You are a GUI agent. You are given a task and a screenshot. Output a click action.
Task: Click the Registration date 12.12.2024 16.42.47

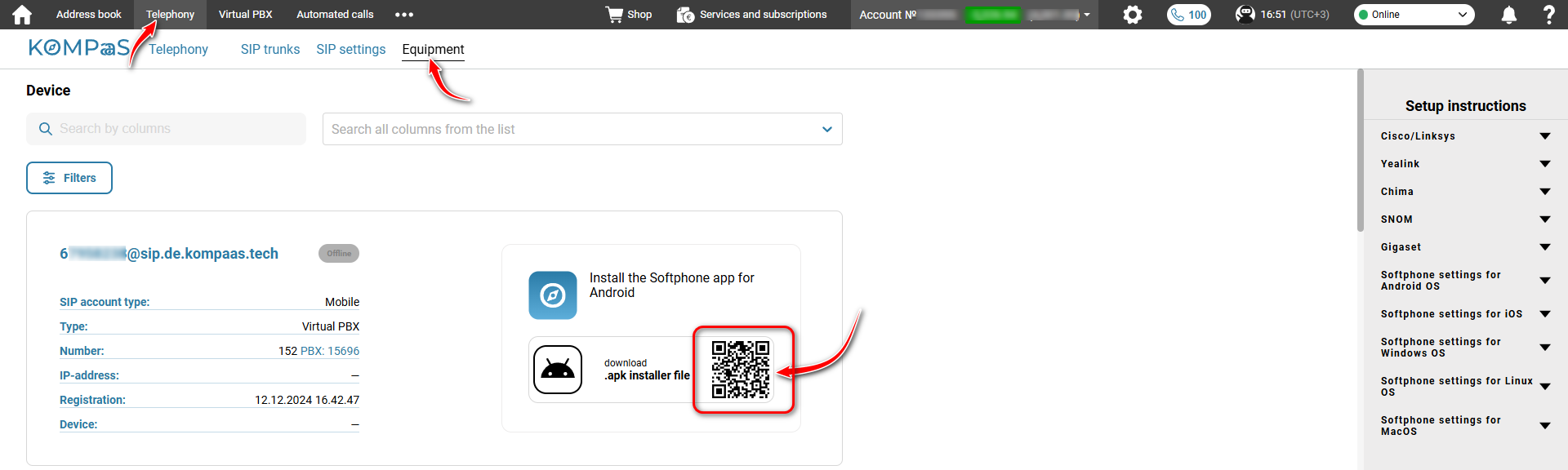point(307,400)
